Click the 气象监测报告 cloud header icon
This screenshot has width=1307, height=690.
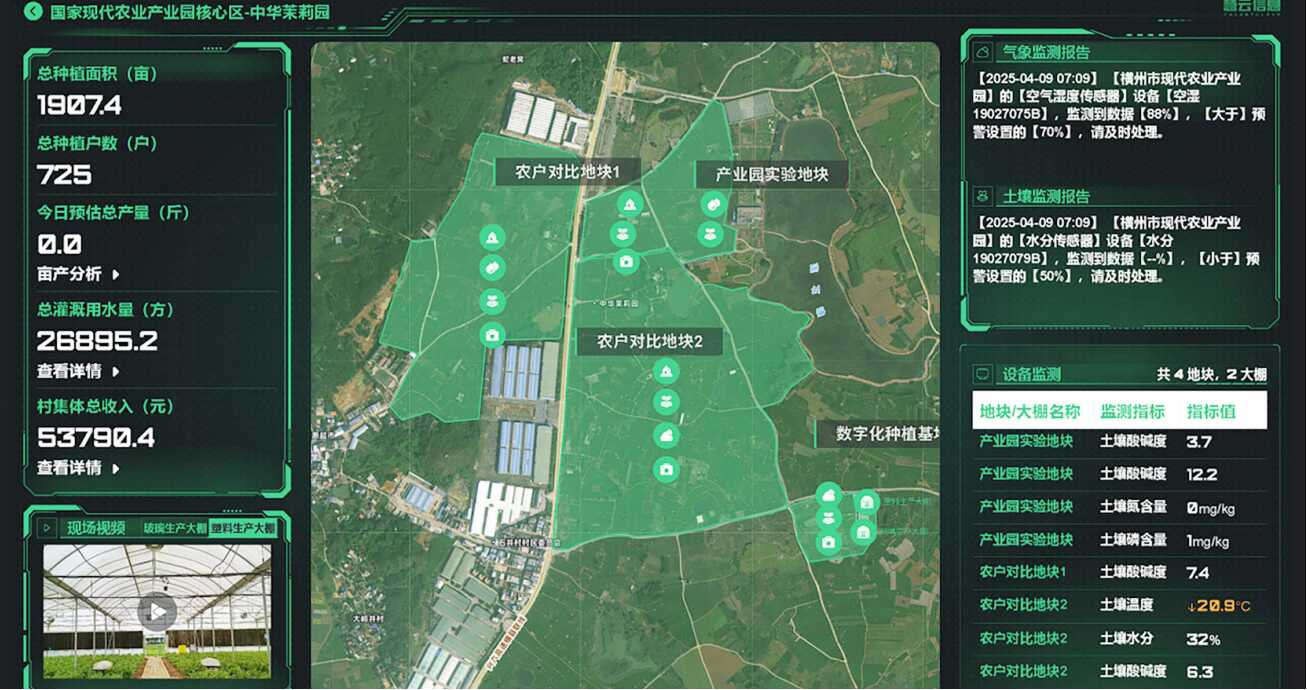[984, 52]
